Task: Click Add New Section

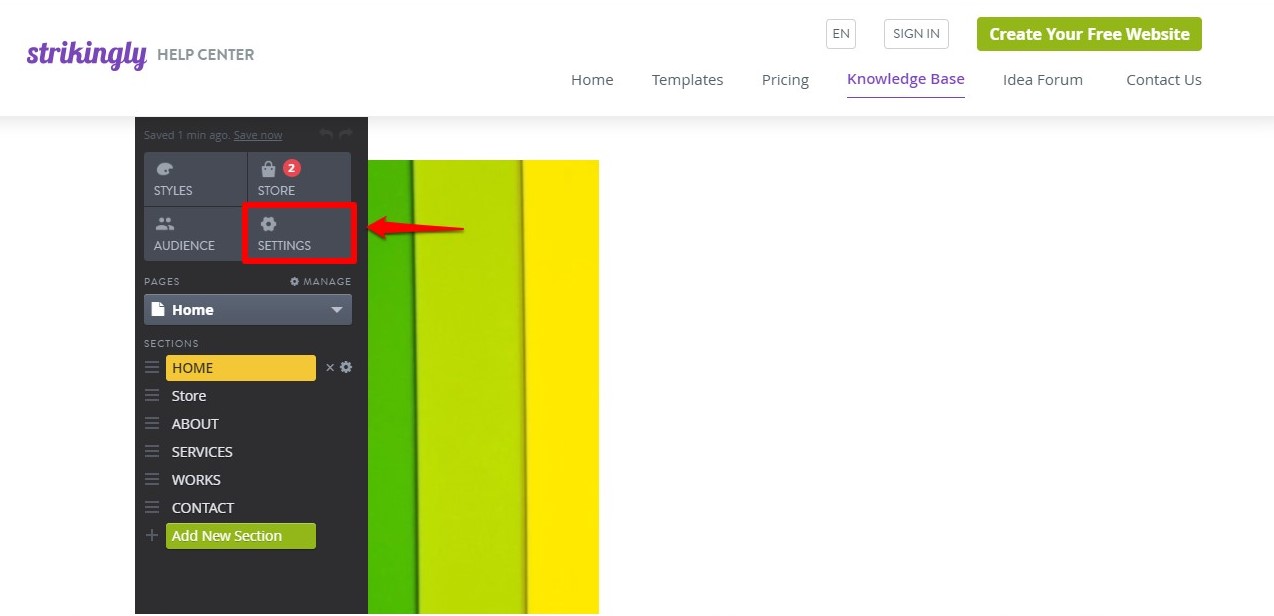Action: pyautogui.click(x=240, y=535)
